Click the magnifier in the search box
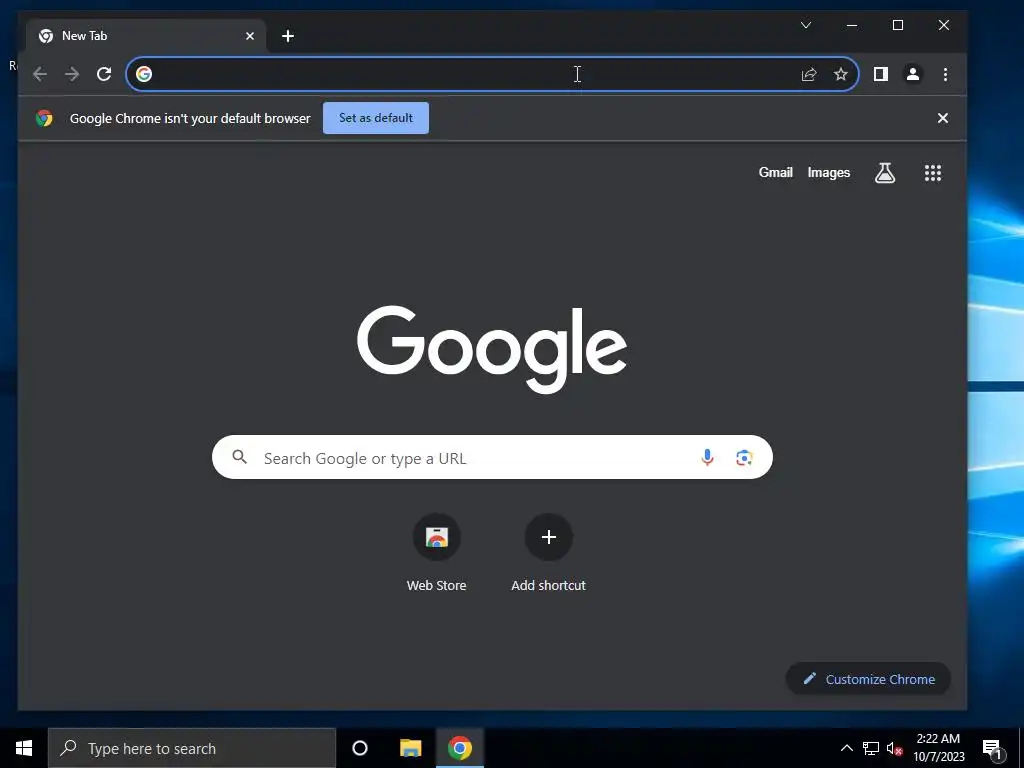1024x768 pixels. point(240,457)
